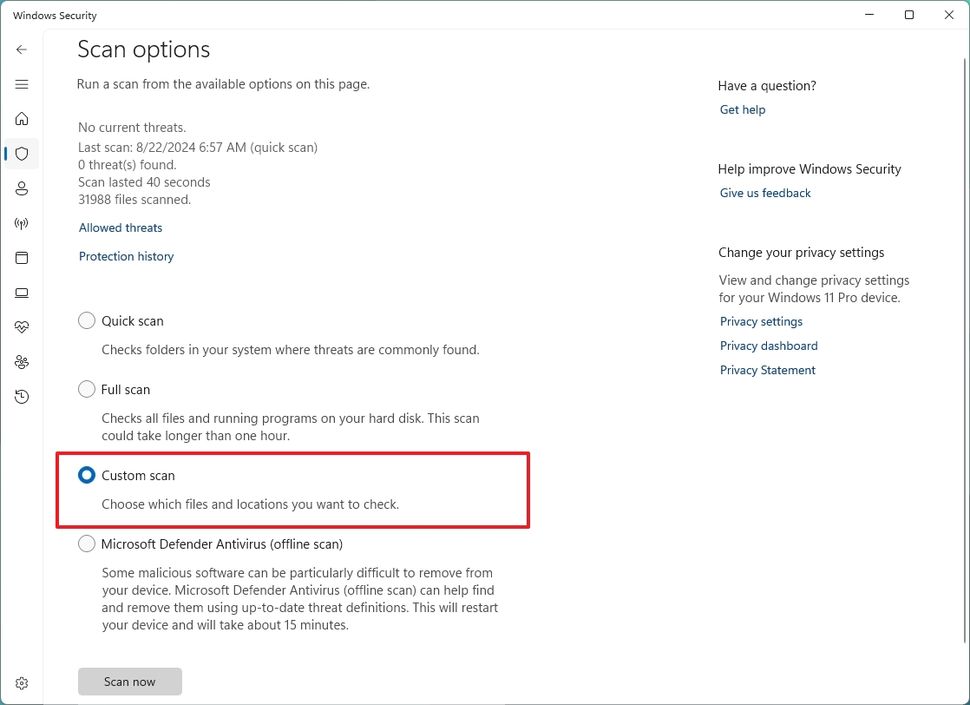Select the Full scan option
This screenshot has height=705, width=970.
(x=87, y=389)
